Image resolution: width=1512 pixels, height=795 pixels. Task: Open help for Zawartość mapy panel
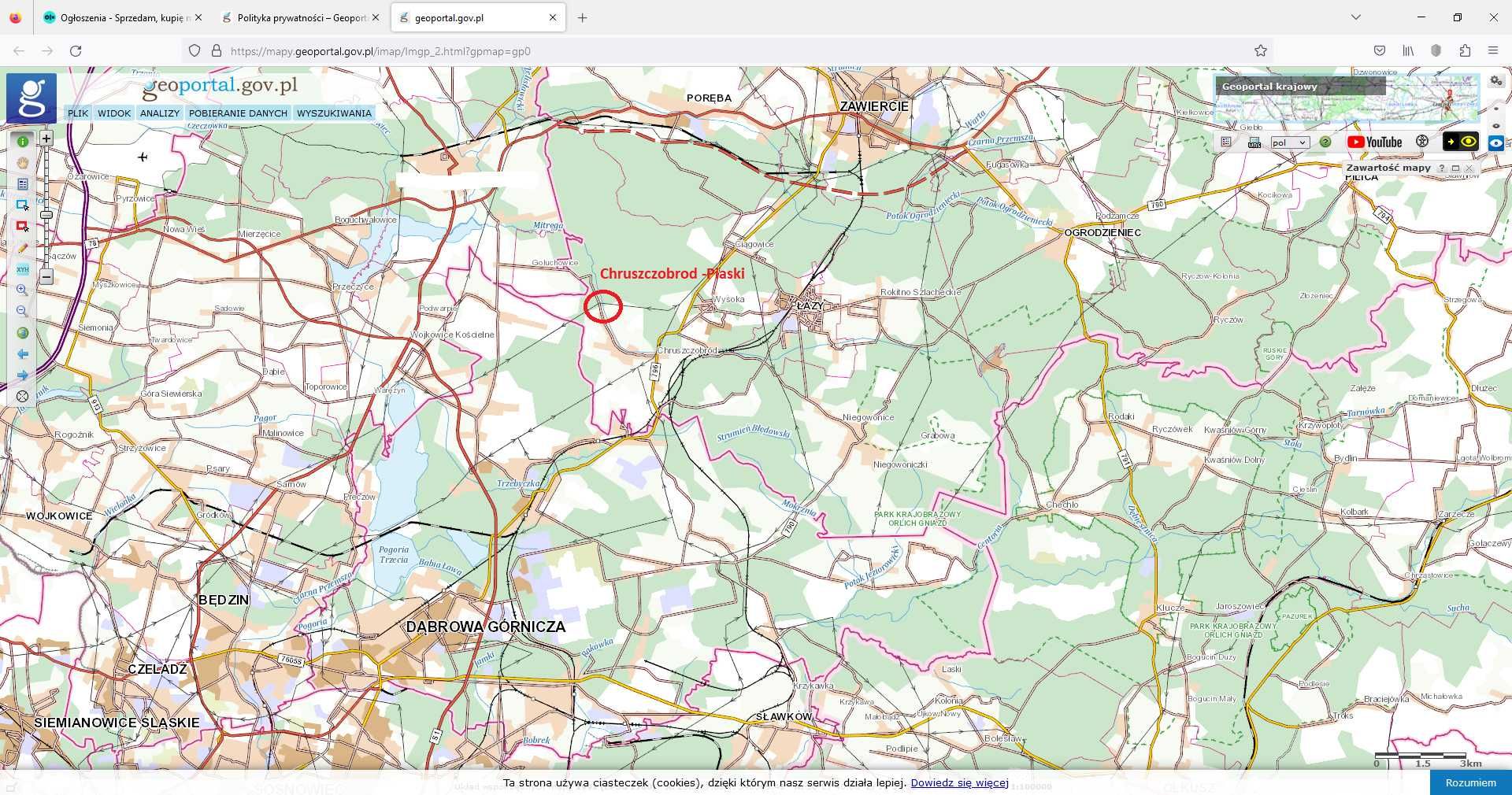[x=1441, y=168]
